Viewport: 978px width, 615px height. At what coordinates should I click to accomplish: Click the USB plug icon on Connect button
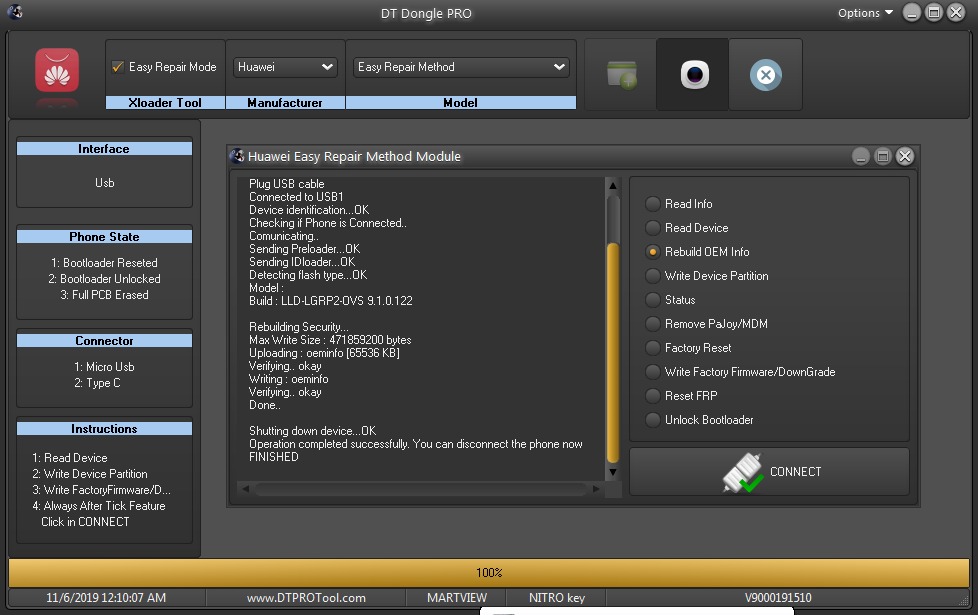point(743,472)
